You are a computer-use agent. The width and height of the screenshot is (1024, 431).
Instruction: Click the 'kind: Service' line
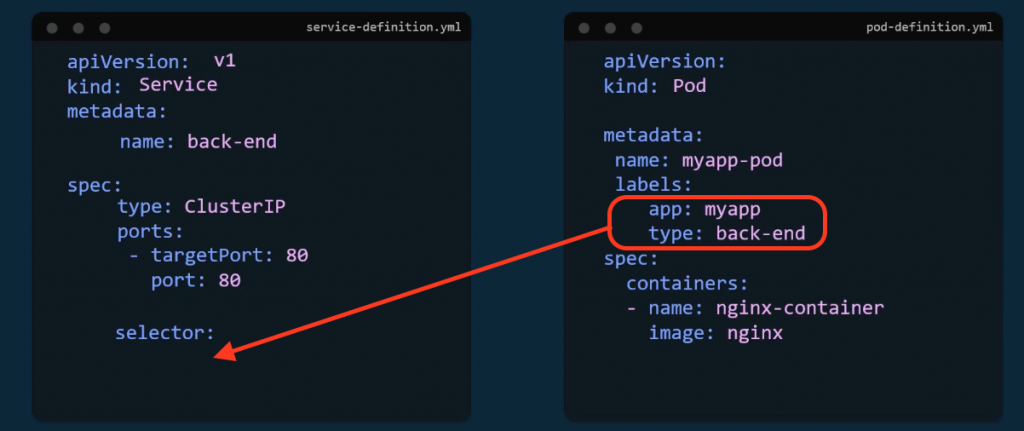click(x=142, y=85)
